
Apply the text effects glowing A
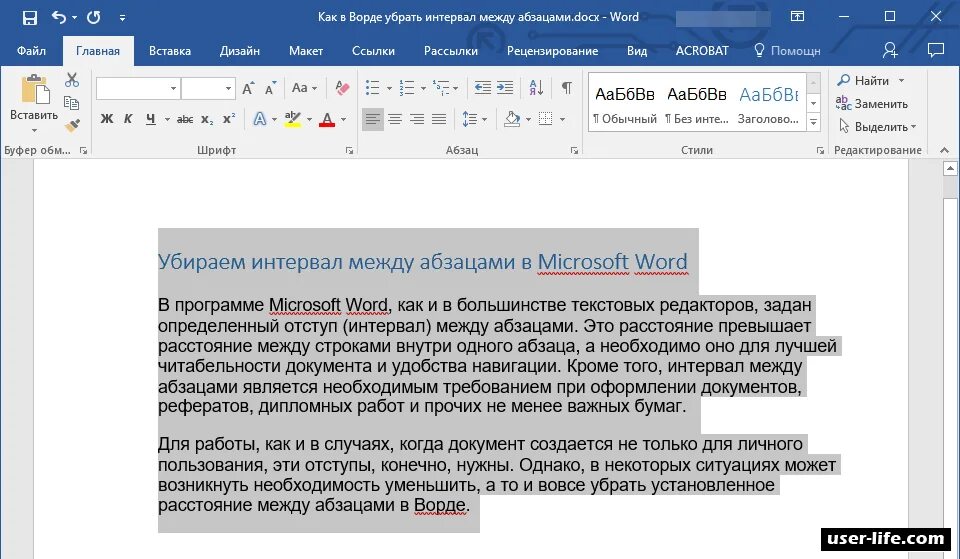pos(260,119)
